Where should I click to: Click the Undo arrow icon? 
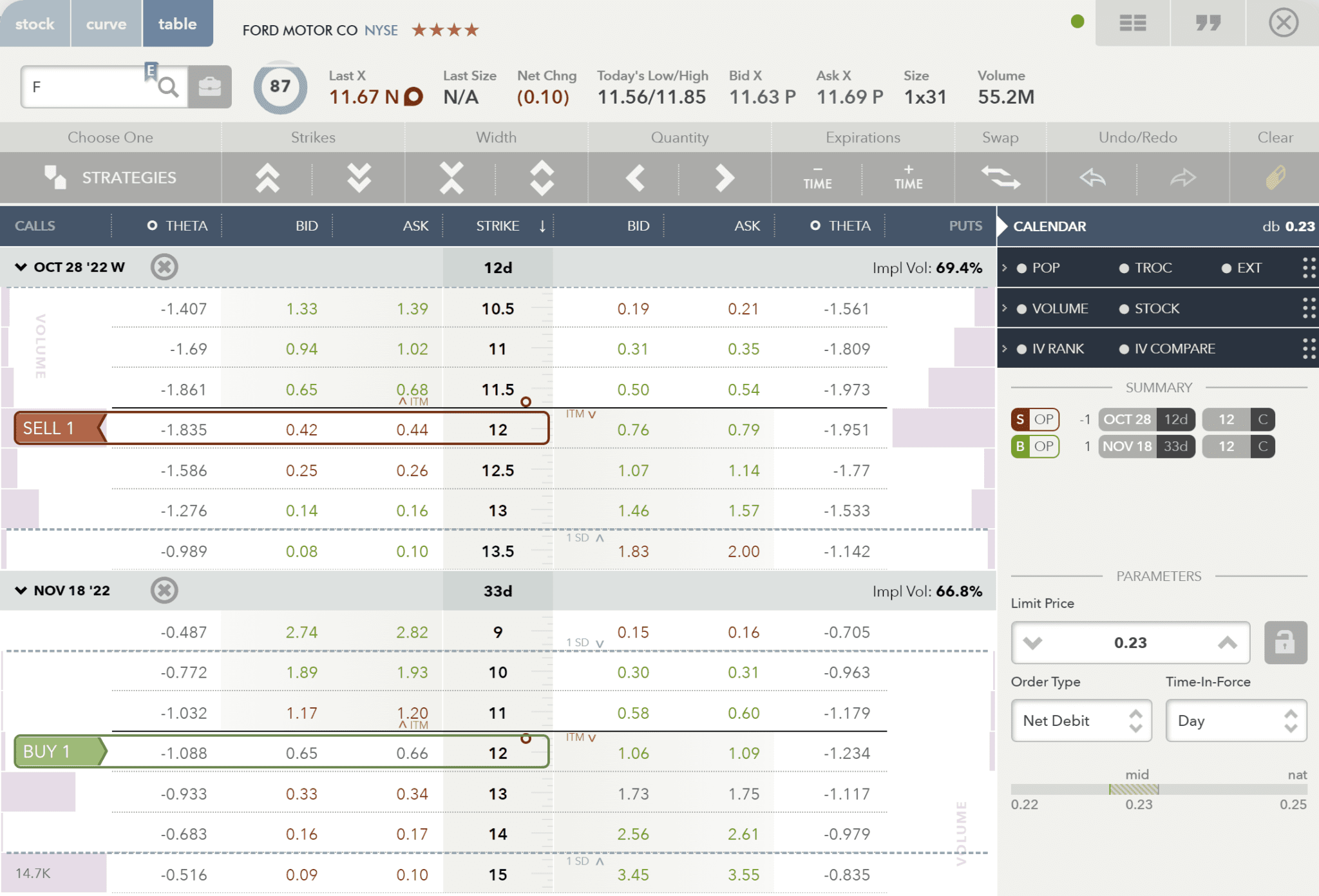click(1093, 178)
